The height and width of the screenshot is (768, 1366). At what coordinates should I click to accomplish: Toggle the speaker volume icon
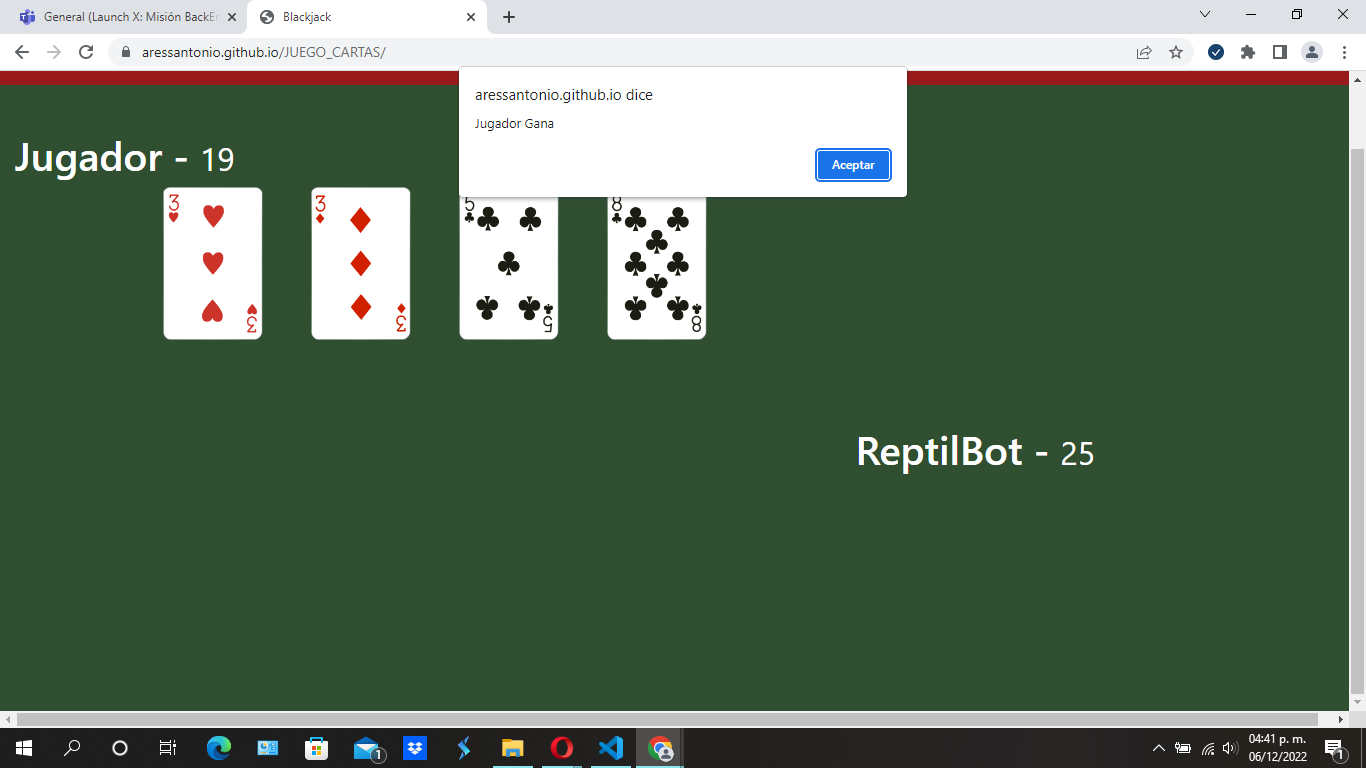click(x=1228, y=747)
